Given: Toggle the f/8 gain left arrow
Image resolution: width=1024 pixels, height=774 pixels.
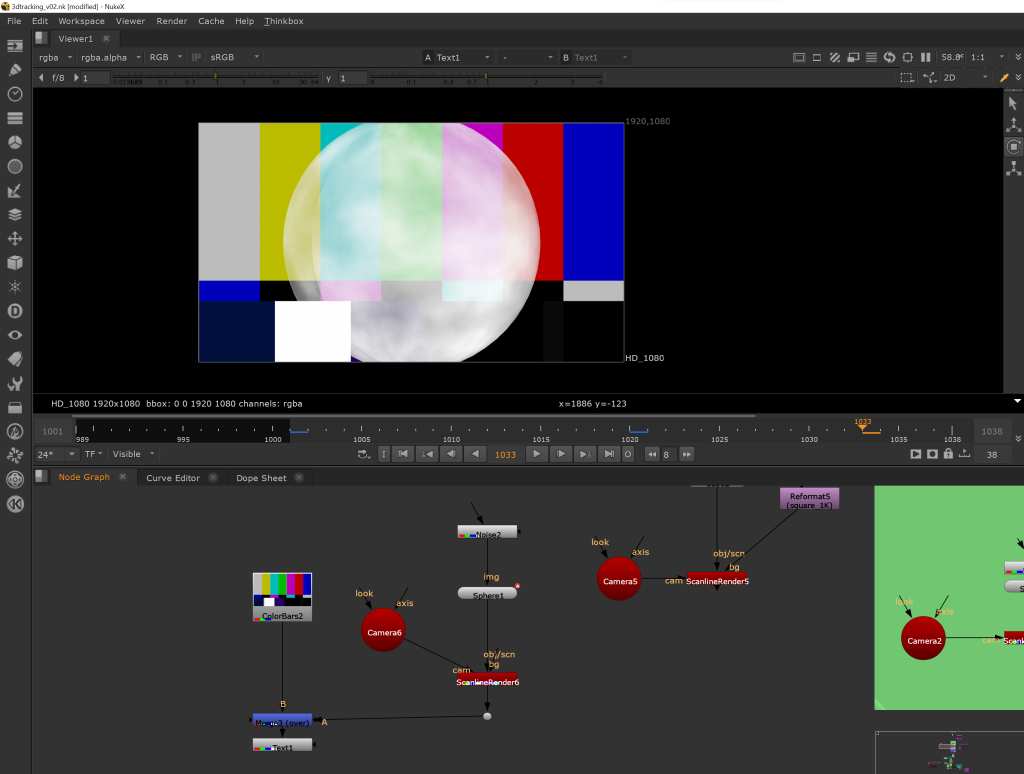Looking at the screenshot, I should pyautogui.click(x=41, y=78).
